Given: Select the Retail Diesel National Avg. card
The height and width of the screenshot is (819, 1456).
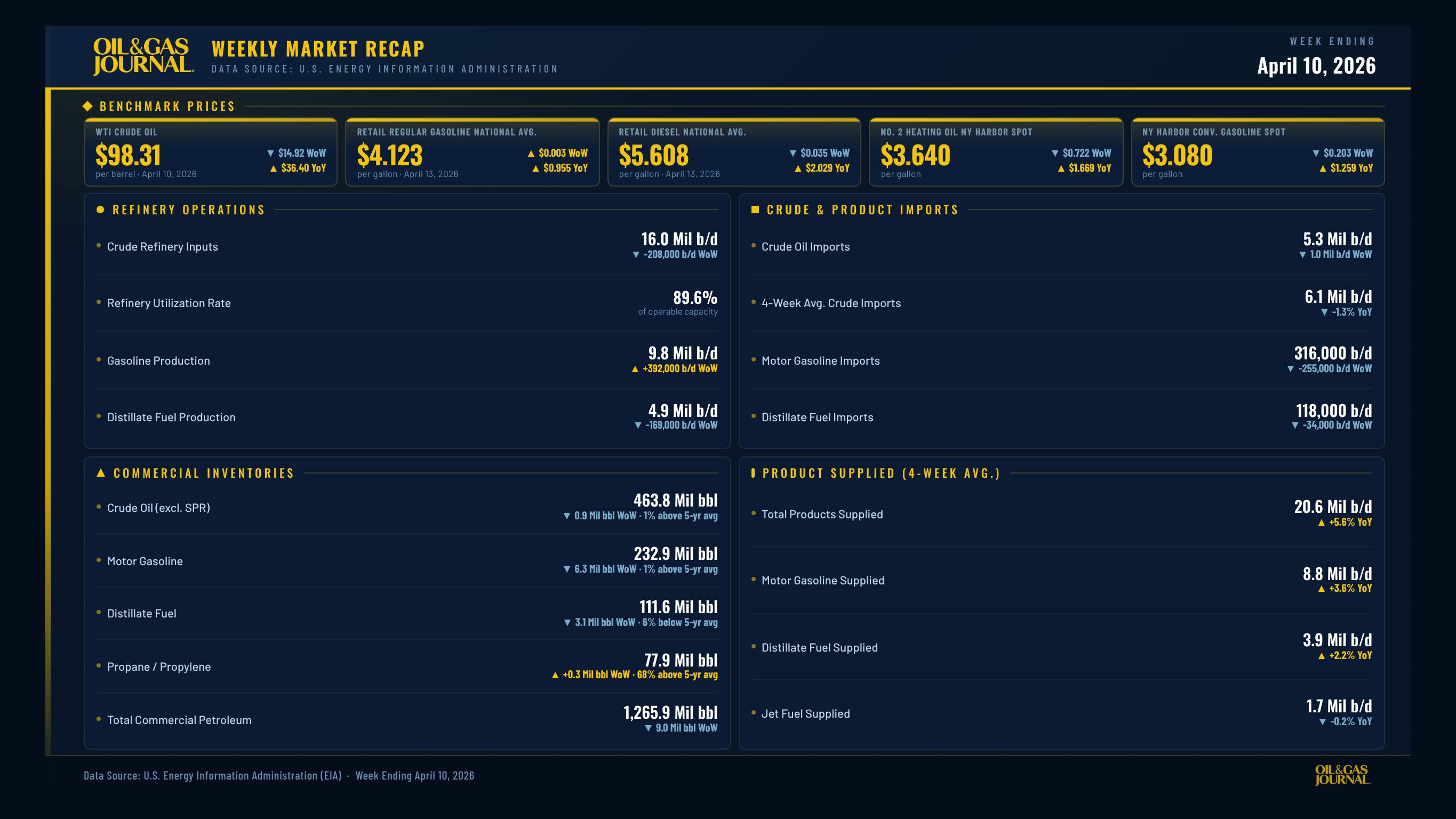Looking at the screenshot, I should tap(734, 152).
